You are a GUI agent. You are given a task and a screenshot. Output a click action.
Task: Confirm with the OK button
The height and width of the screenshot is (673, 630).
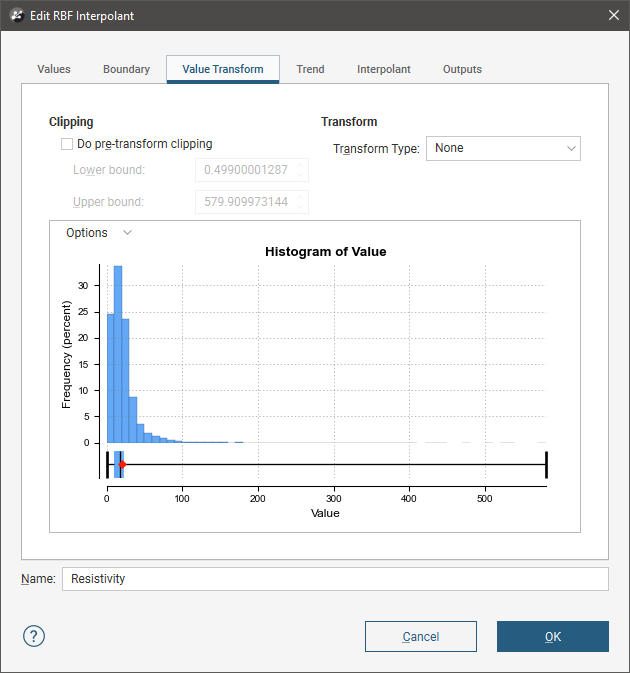[x=552, y=637]
